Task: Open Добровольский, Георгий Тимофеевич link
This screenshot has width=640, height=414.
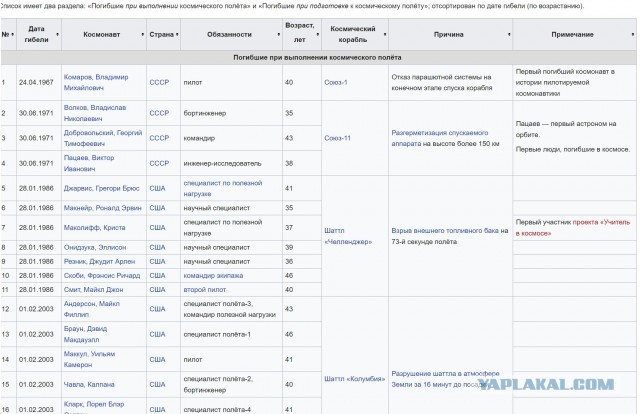Action: pos(103,138)
